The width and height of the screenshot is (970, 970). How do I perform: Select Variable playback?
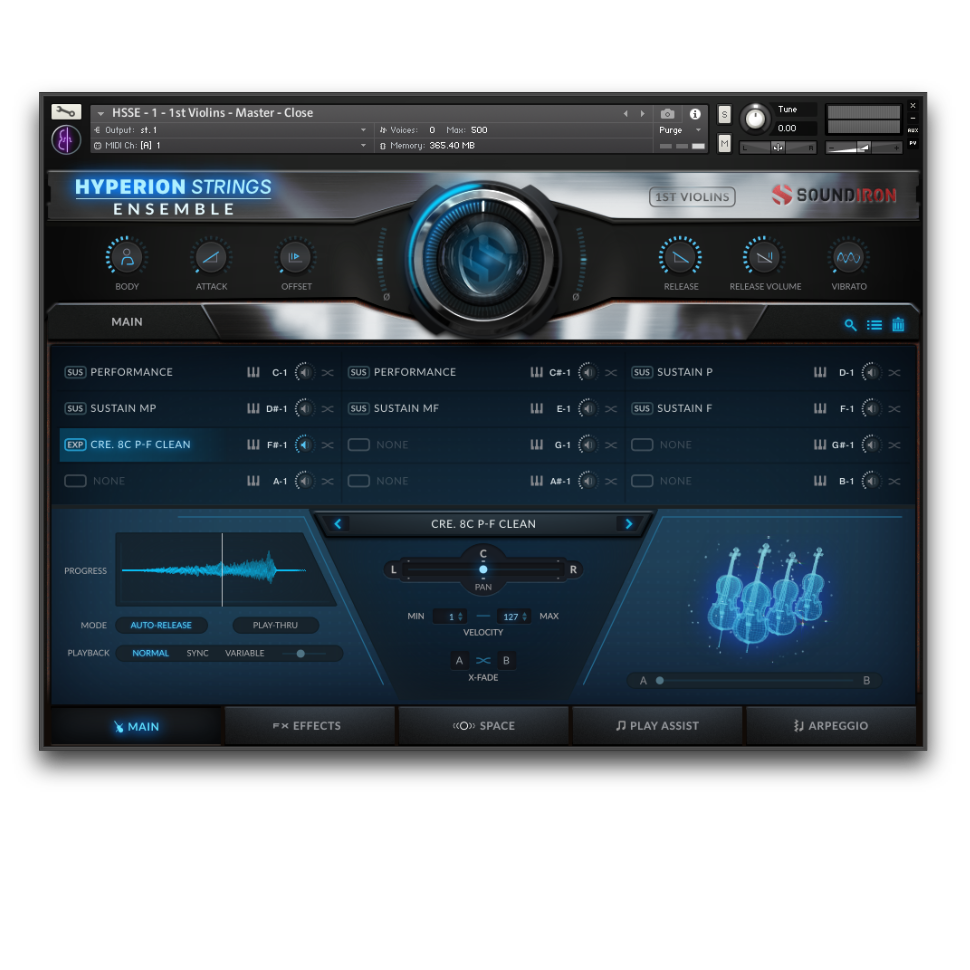coord(244,653)
